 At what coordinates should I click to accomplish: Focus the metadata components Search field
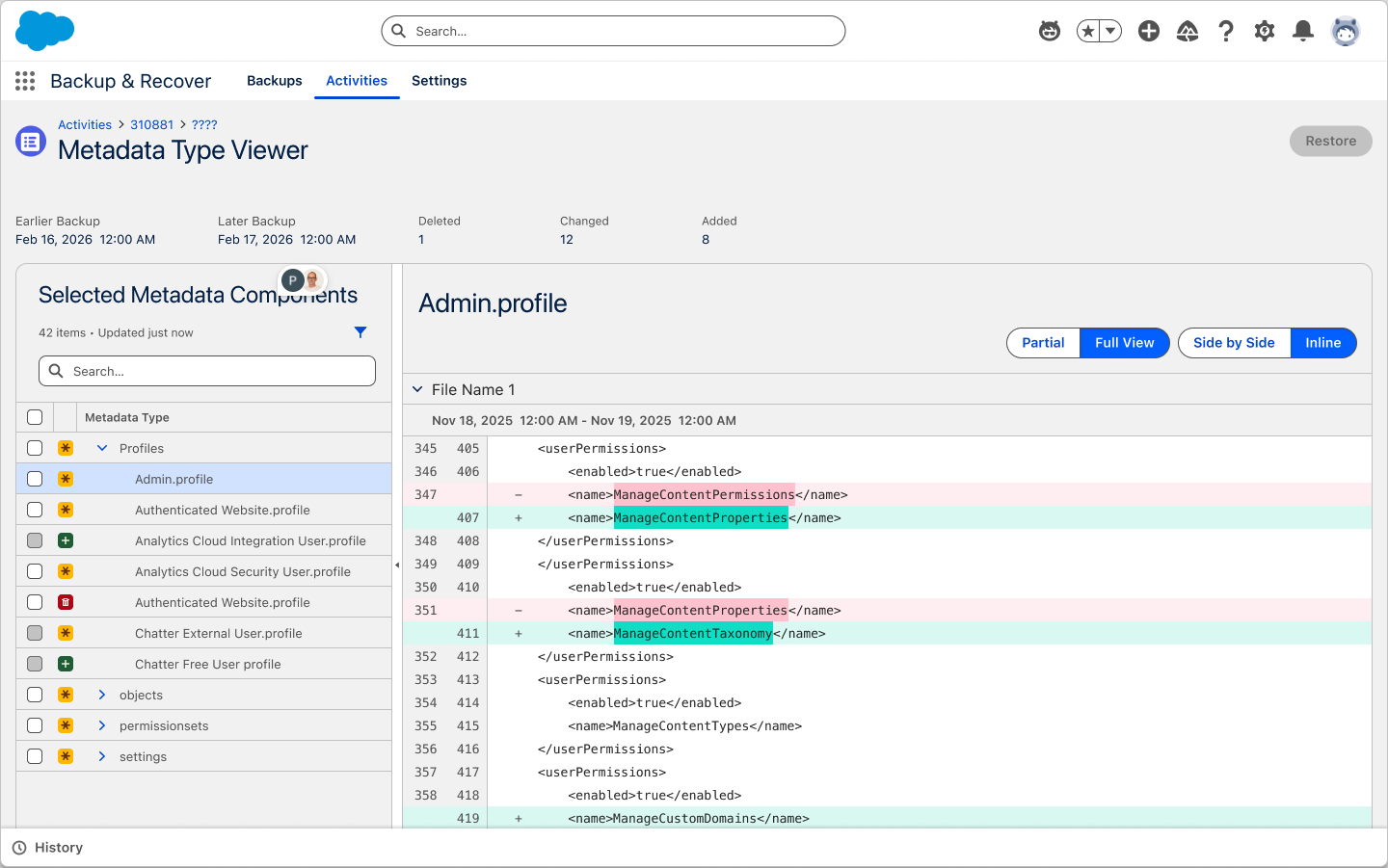point(207,371)
